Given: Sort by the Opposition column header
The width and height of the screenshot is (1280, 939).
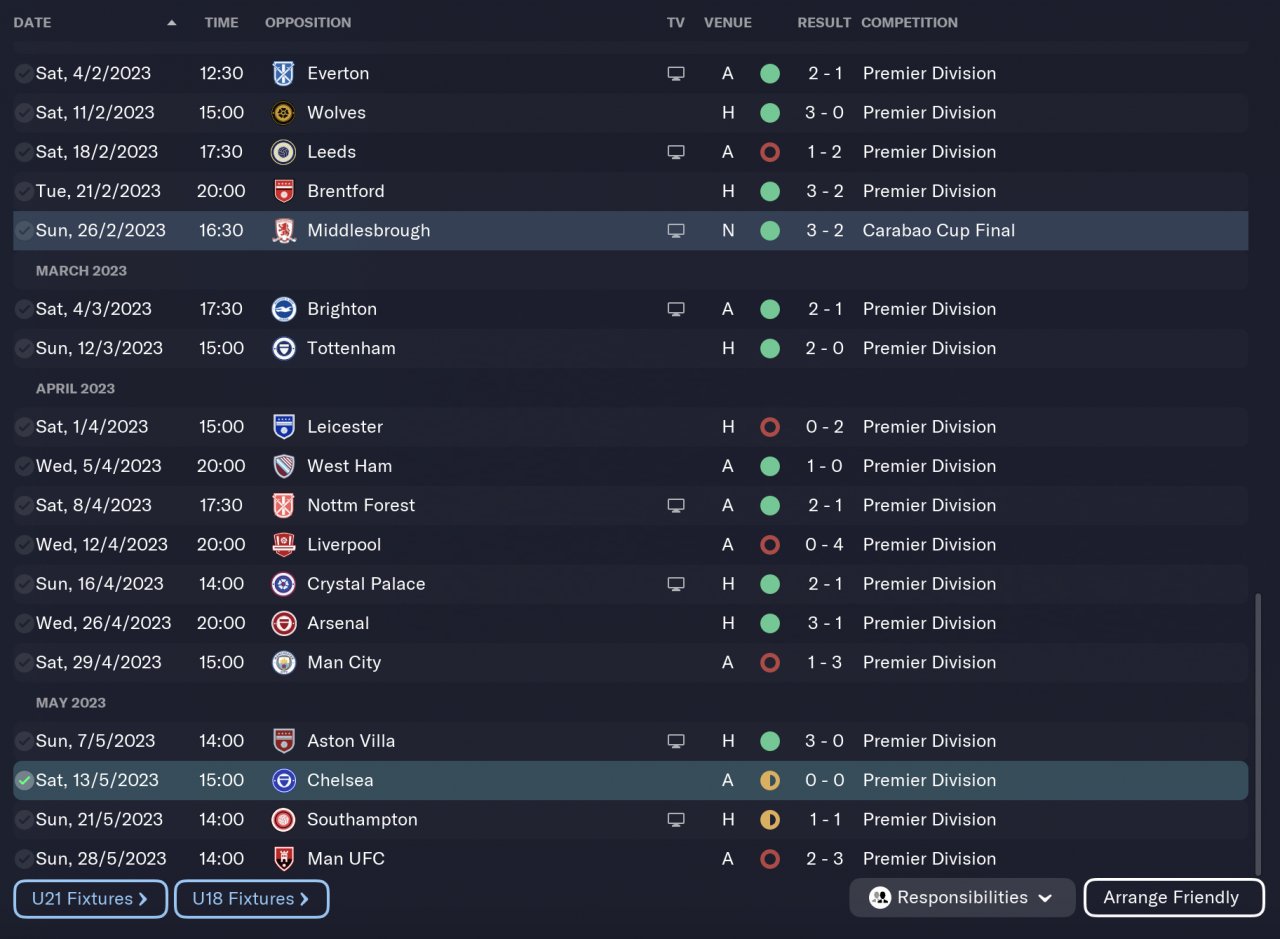Looking at the screenshot, I should coord(308,22).
